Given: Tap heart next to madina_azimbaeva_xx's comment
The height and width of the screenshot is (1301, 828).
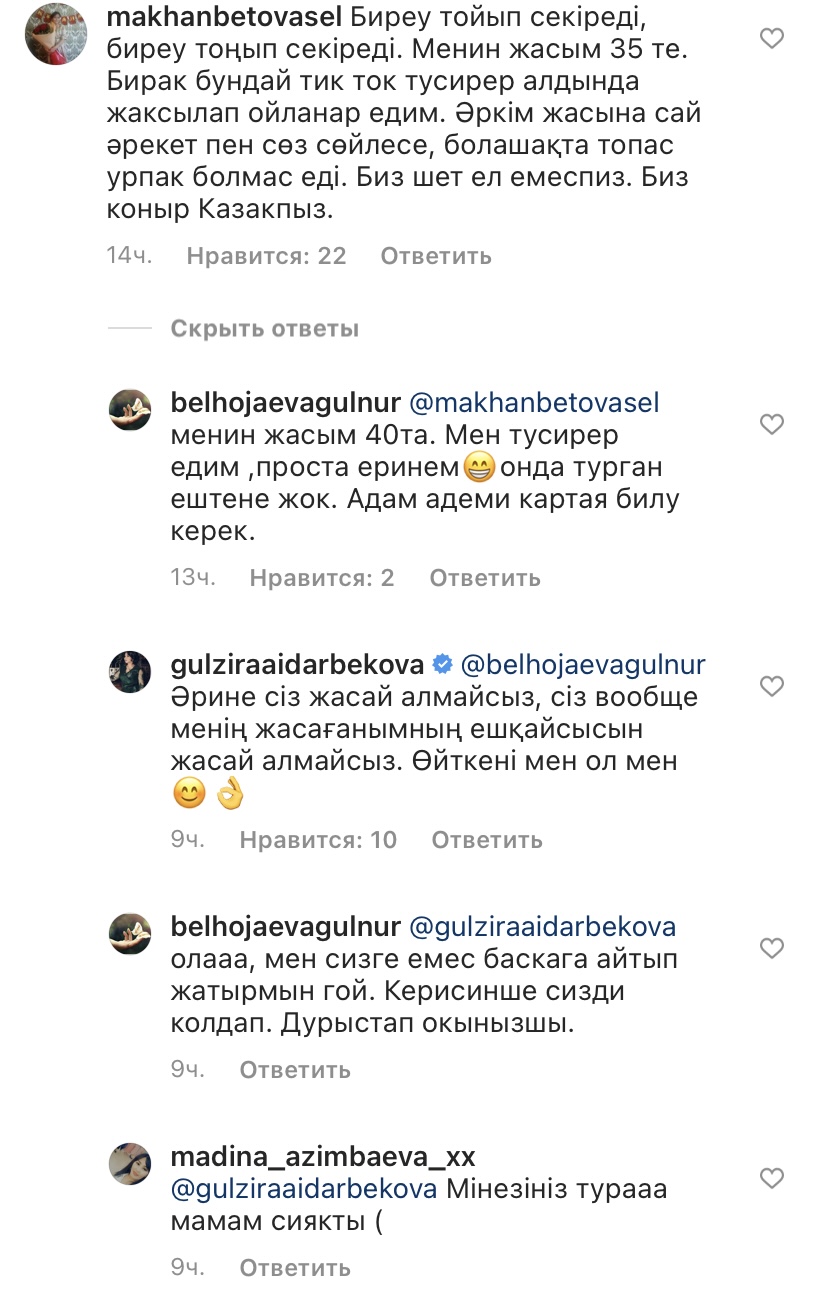Looking at the screenshot, I should [x=771, y=1178].
